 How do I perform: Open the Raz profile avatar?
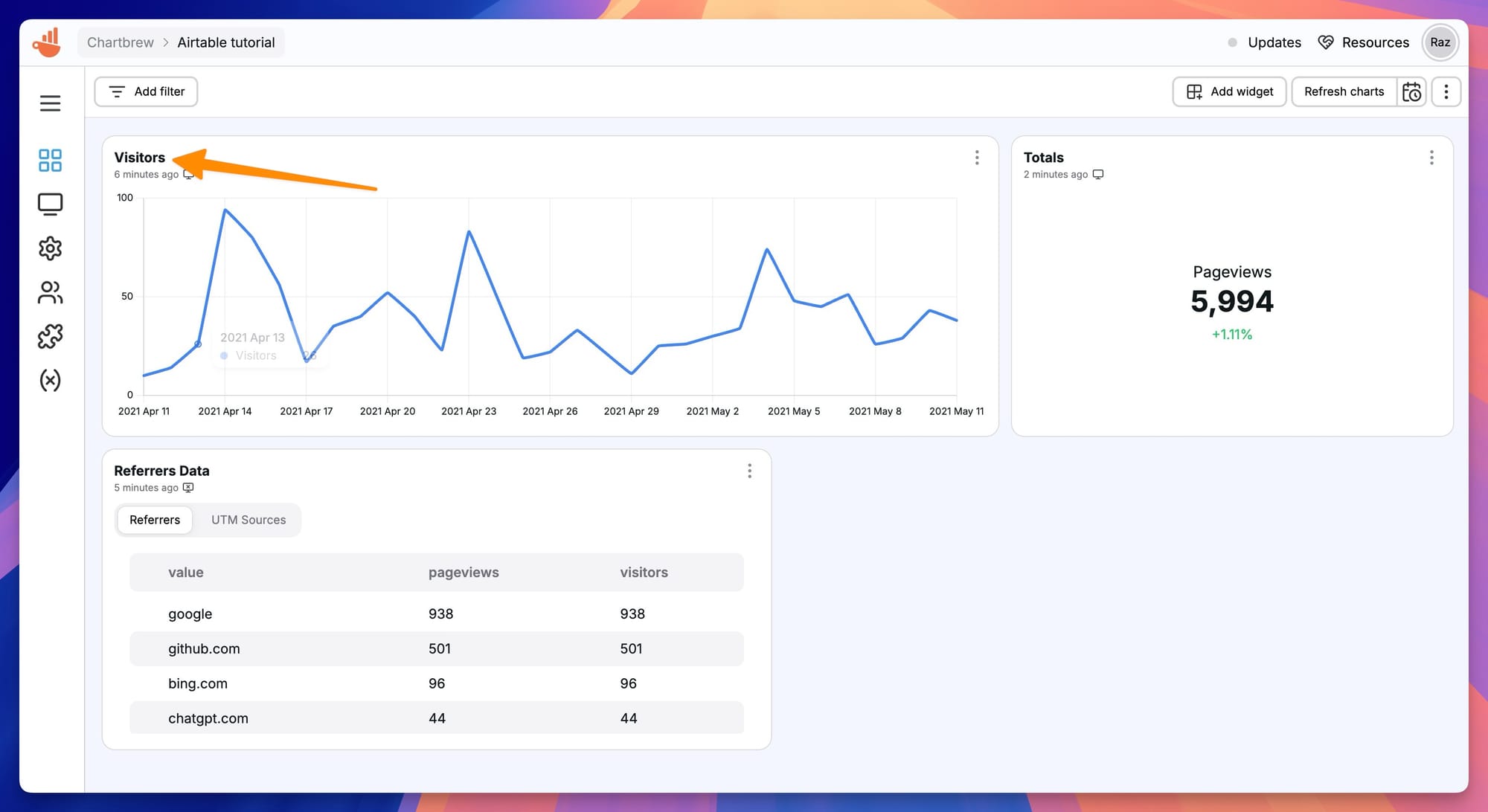click(x=1440, y=42)
